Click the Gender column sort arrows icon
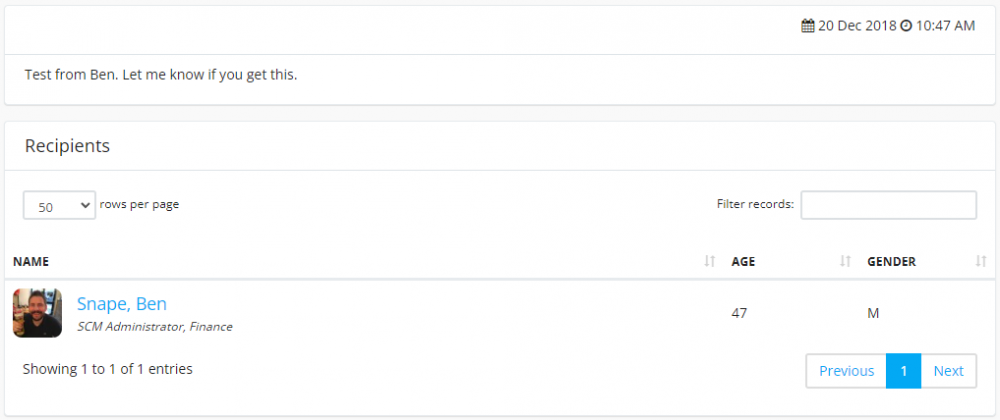Screen dimensions: 1000x420 point(980,262)
